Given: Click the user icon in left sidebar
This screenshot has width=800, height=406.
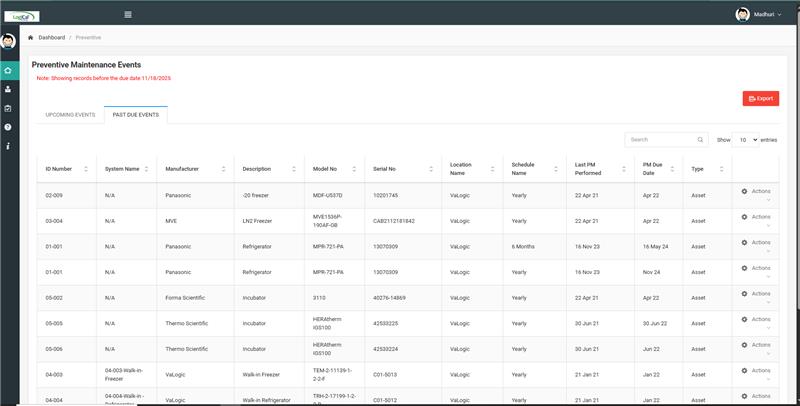Looking at the screenshot, I should [8, 89].
